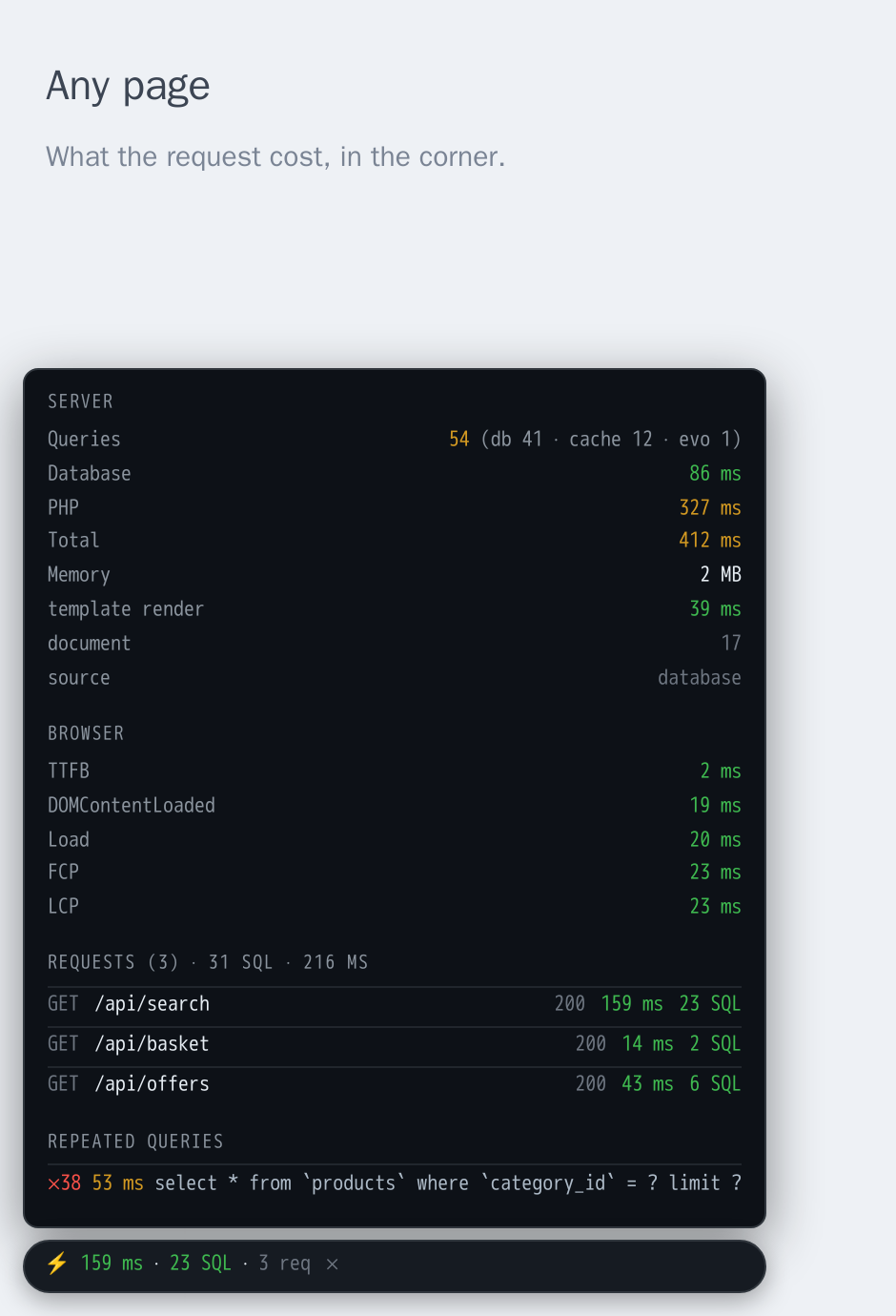This screenshot has height=1316, width=896.
Task: Click the '14 ms' time for /api/basket
Action: [x=648, y=1044]
